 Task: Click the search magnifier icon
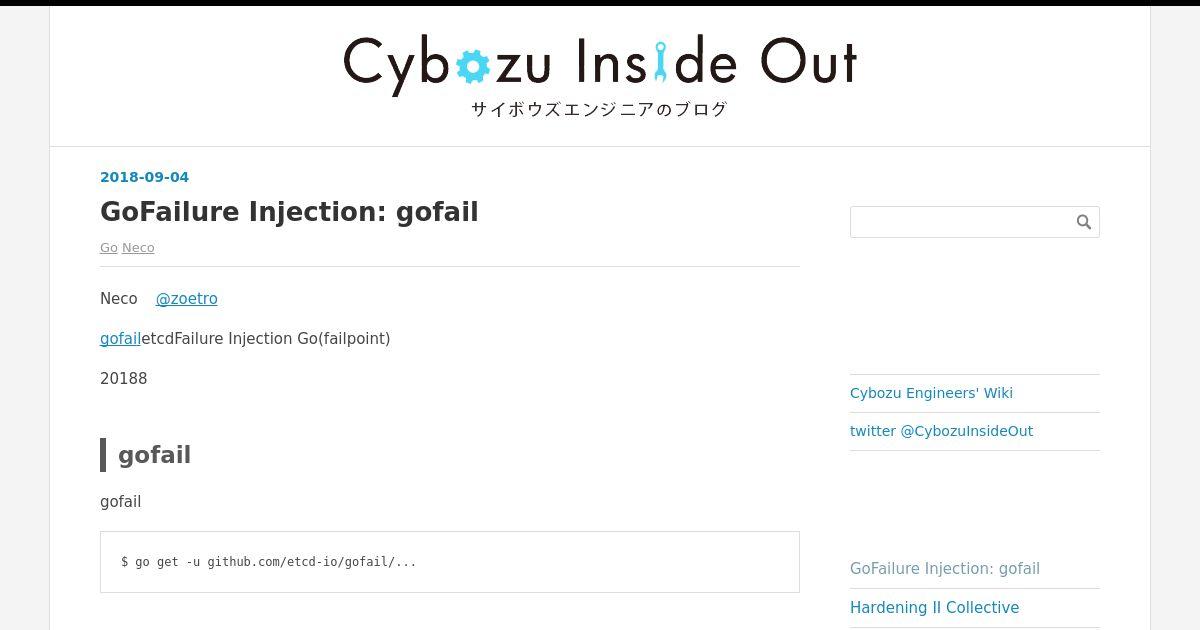coord(1083,222)
